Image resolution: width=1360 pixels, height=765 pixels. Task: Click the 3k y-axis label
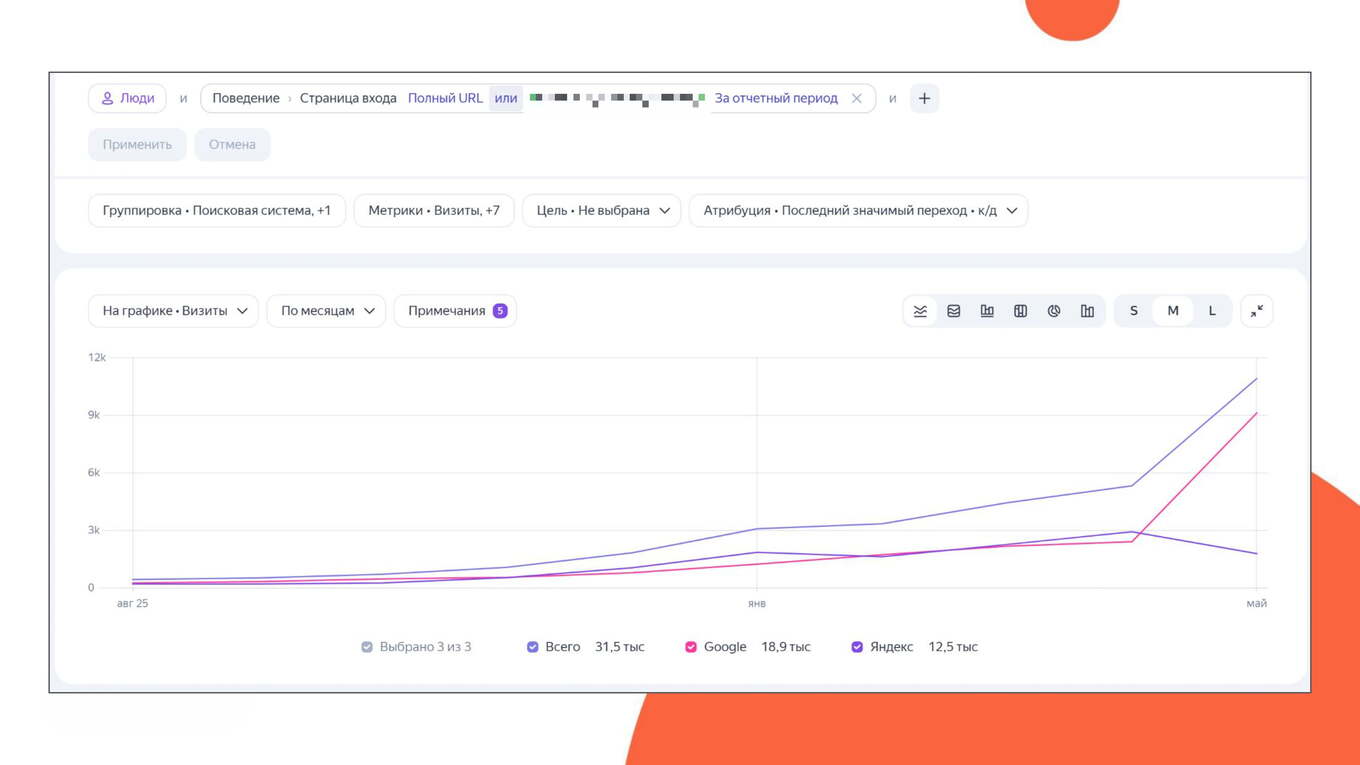[94, 530]
